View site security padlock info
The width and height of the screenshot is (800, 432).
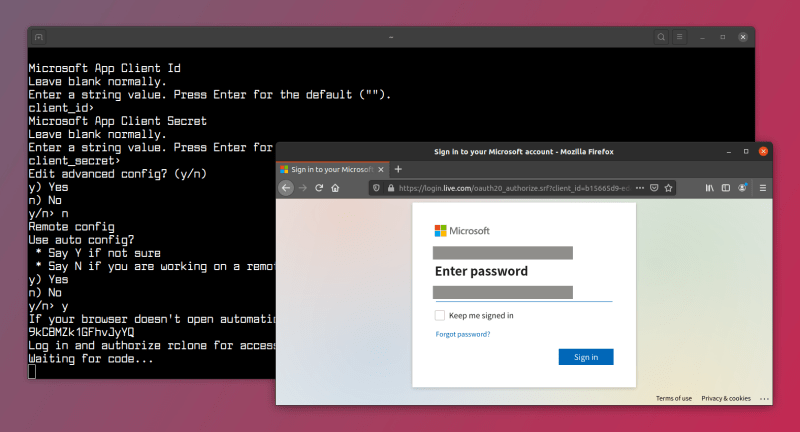pyautogui.click(x=391, y=188)
